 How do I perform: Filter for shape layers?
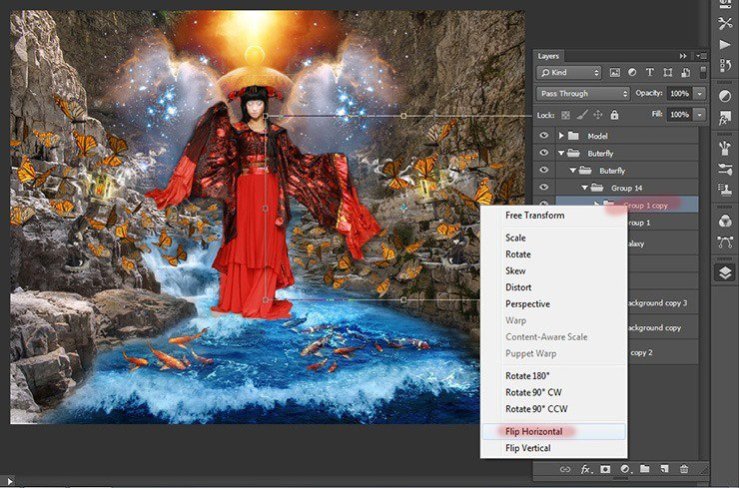667,73
